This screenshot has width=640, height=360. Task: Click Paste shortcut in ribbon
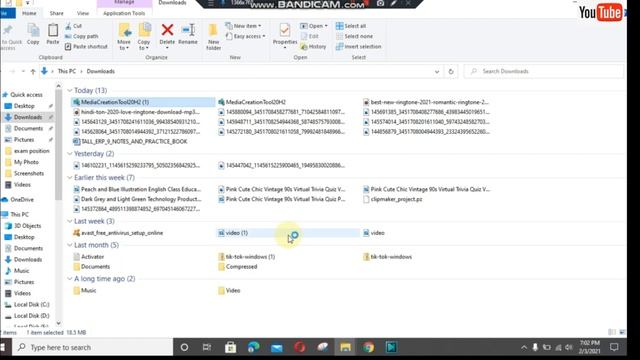[86, 47]
